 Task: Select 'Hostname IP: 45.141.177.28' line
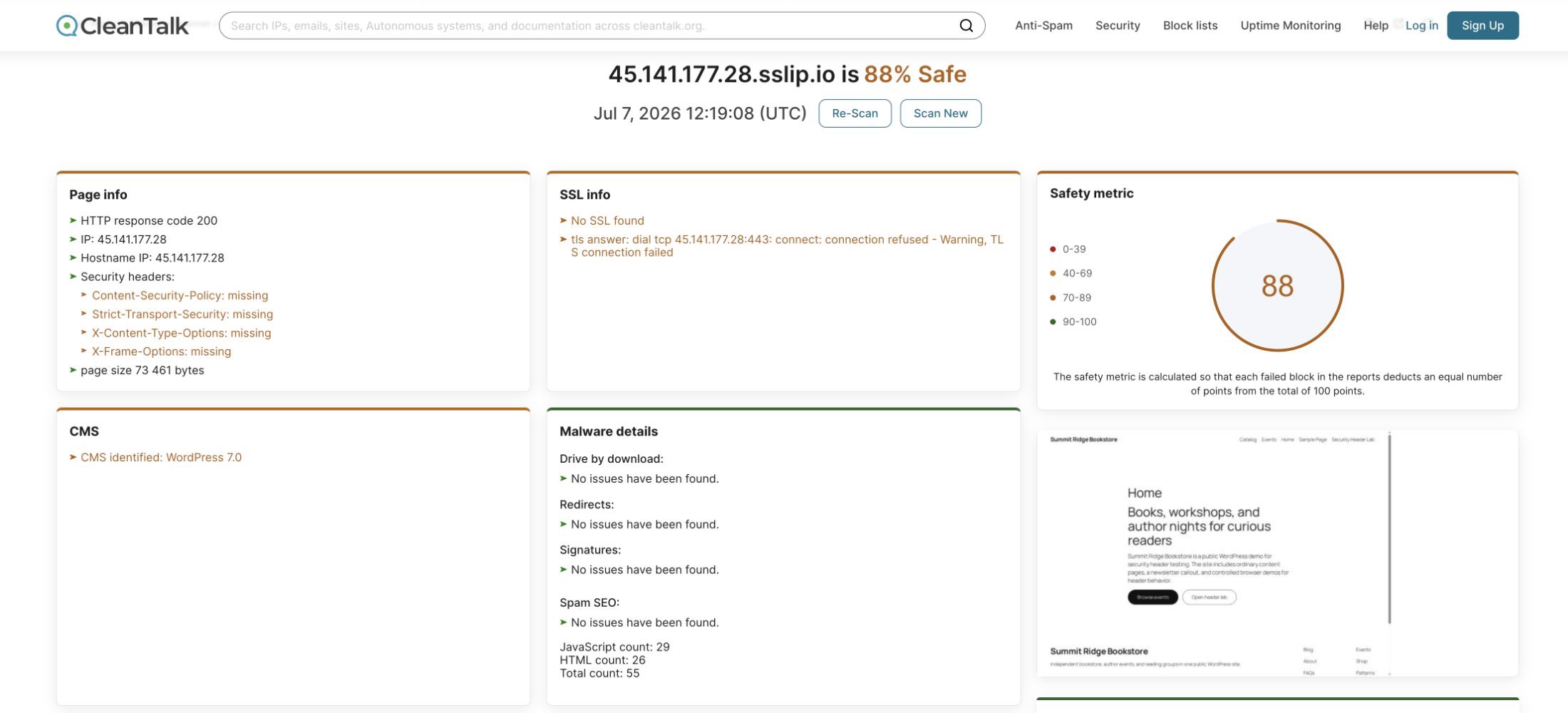point(153,258)
